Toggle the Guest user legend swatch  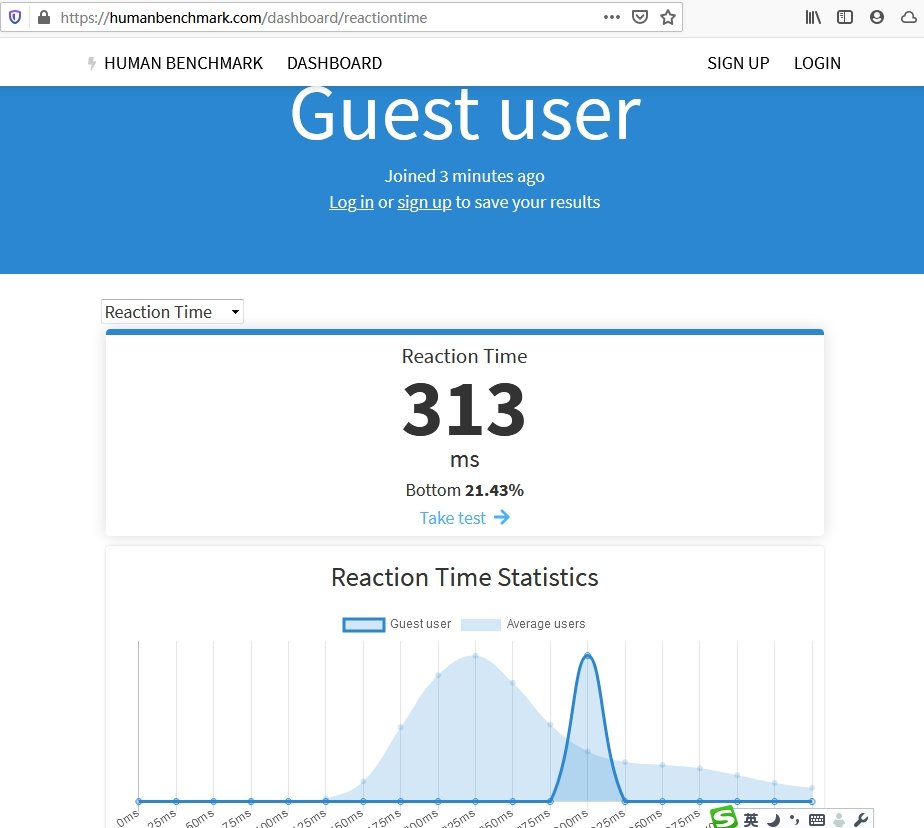[364, 625]
